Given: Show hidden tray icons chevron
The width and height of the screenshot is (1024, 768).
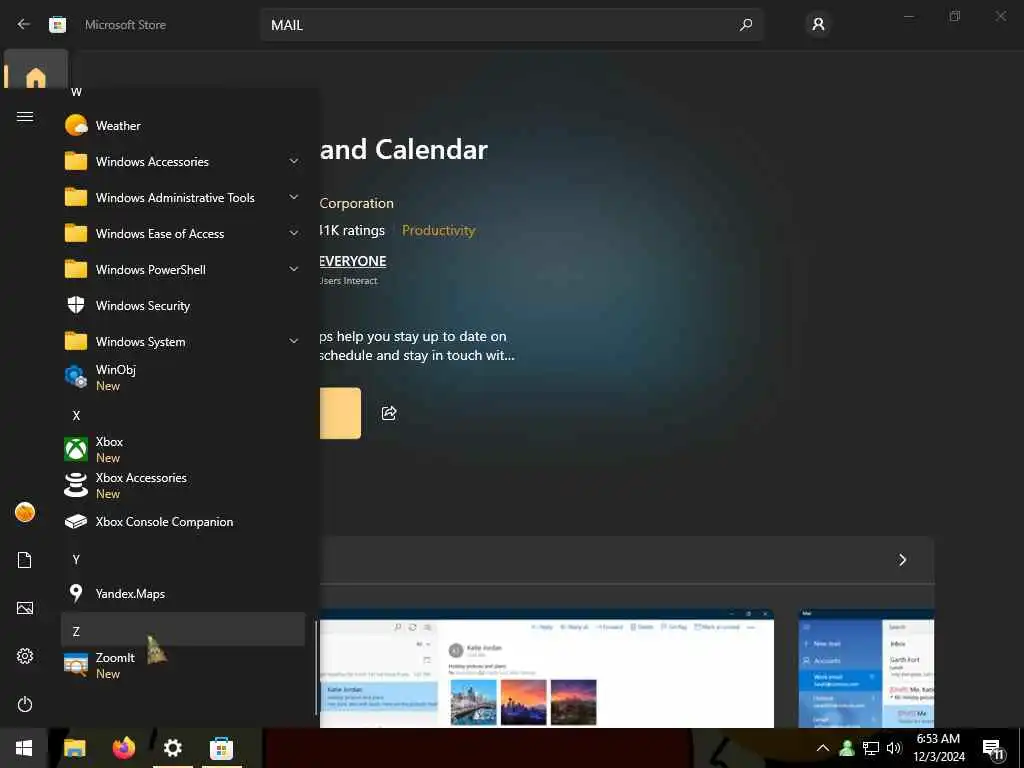Looking at the screenshot, I should tap(823, 748).
